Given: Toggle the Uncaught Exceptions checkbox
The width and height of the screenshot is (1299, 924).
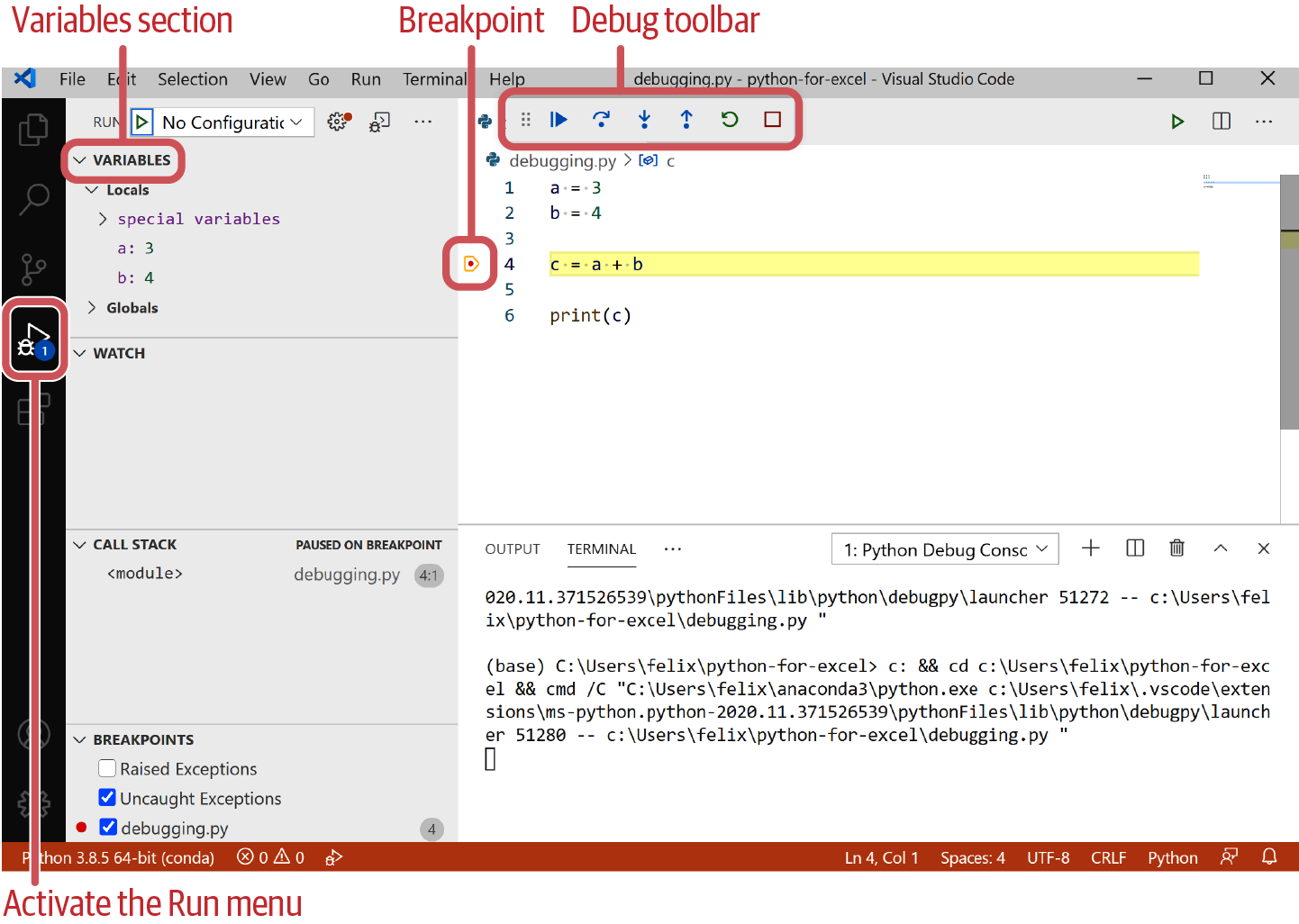Looking at the screenshot, I should pos(107,798).
